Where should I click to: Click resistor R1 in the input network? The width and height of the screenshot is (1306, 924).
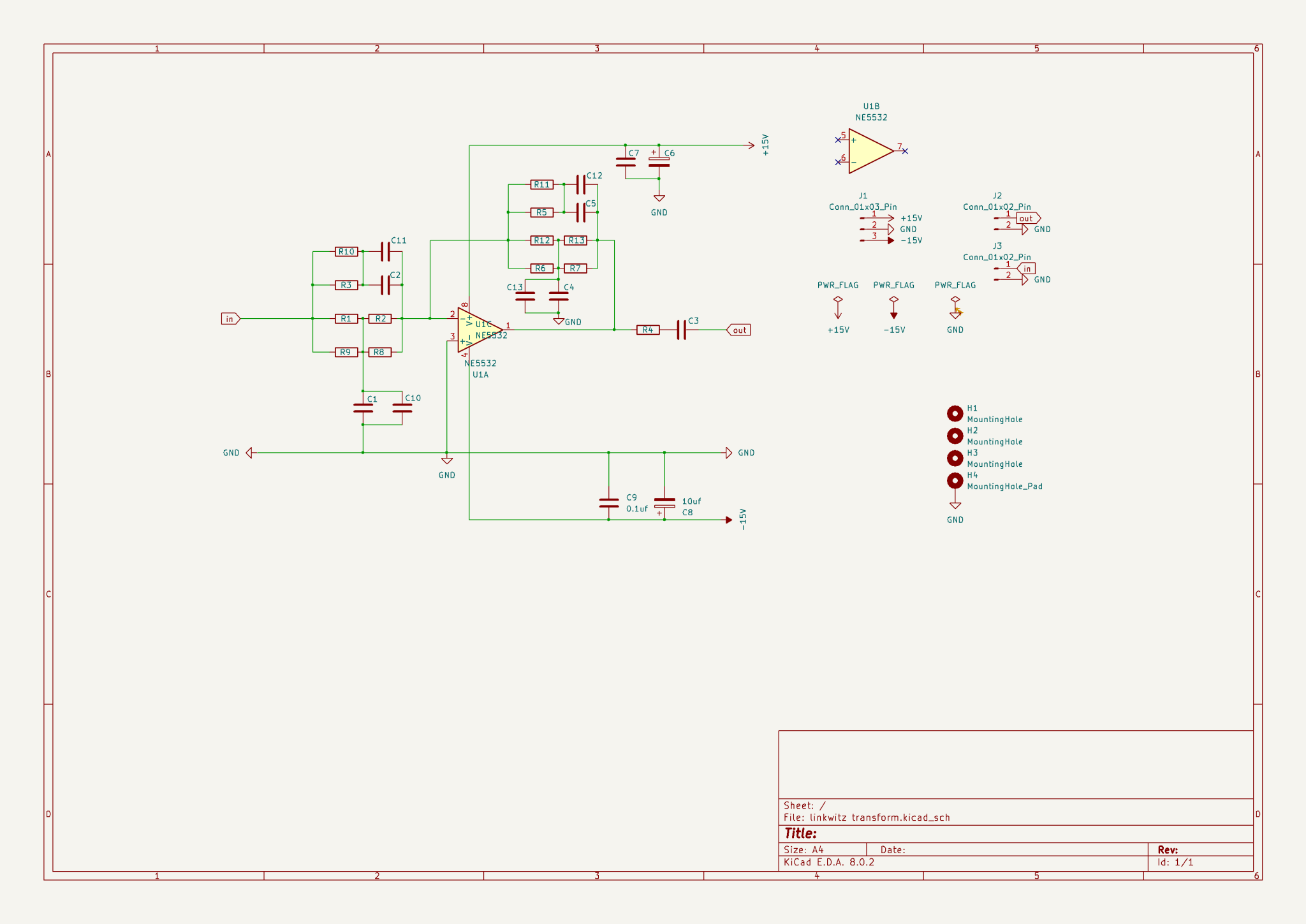click(346, 318)
